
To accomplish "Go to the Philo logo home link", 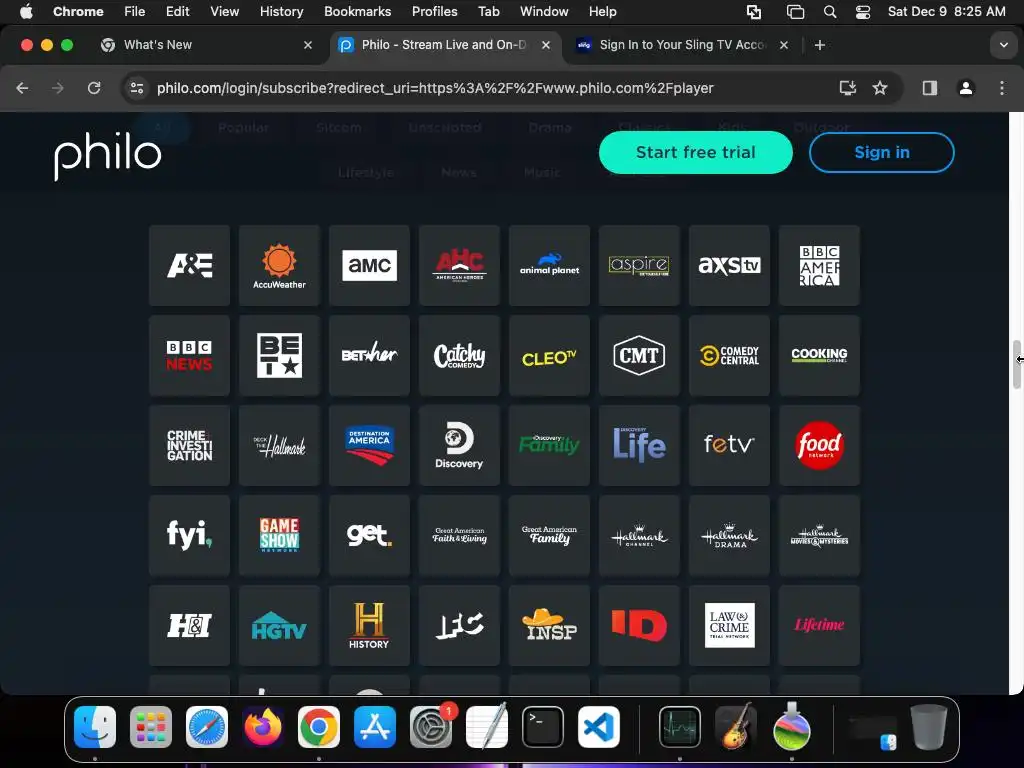I will tap(108, 155).
